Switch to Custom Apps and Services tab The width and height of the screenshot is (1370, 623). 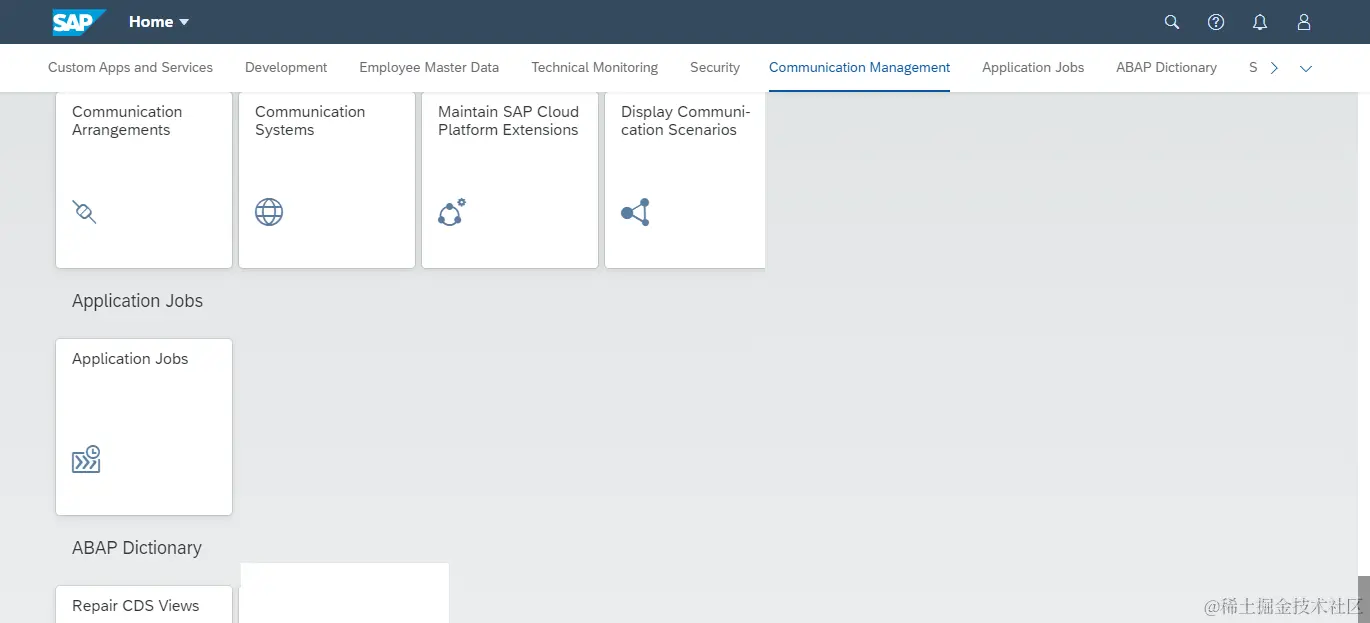[130, 68]
